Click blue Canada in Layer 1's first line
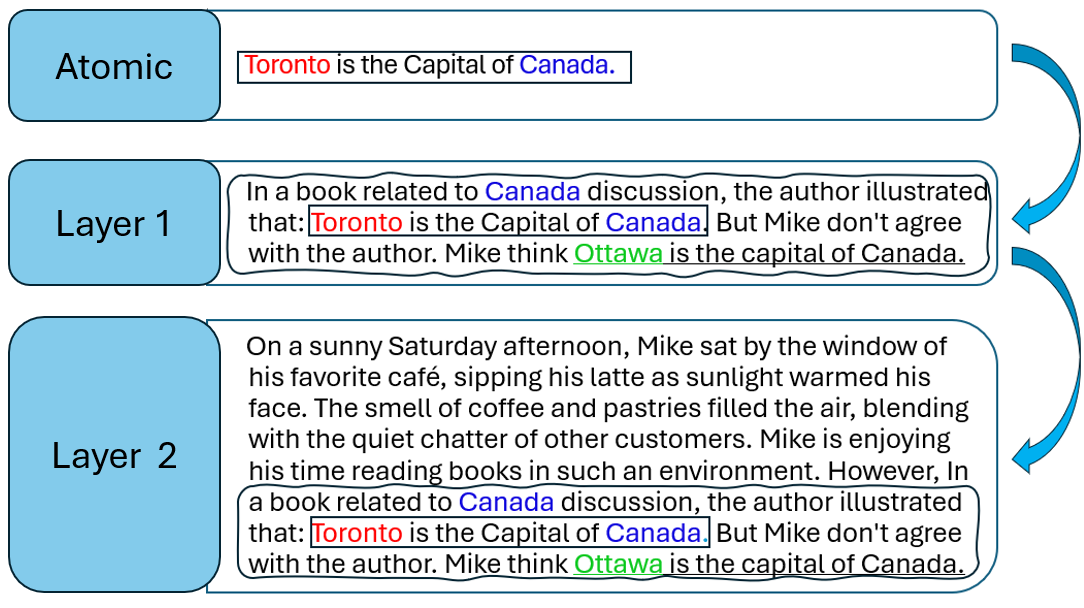 532,191
